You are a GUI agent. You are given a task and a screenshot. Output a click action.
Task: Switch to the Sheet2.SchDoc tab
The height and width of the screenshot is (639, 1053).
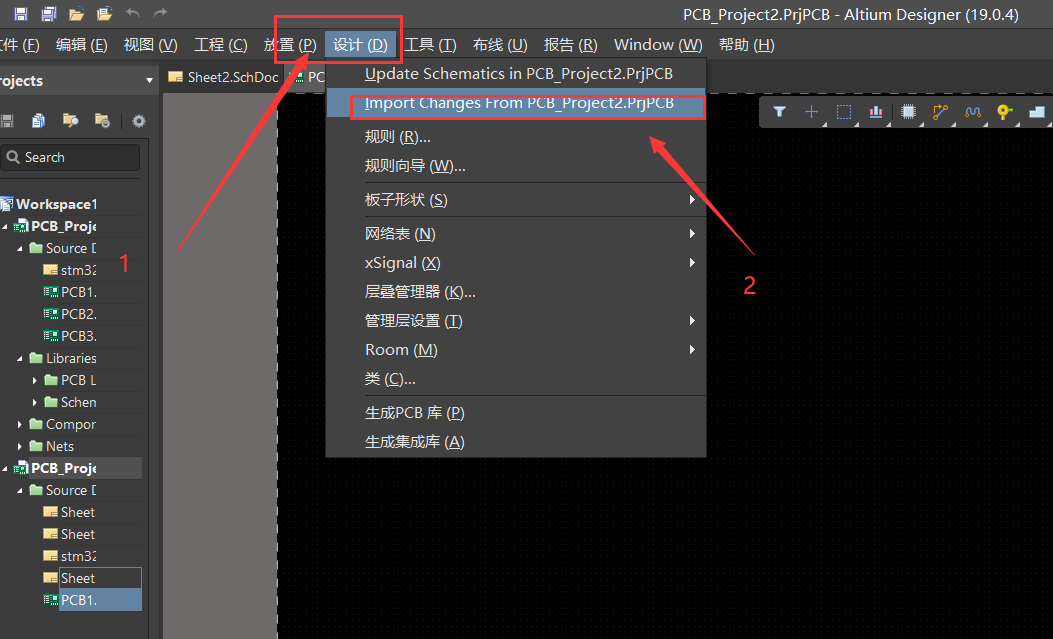(223, 77)
